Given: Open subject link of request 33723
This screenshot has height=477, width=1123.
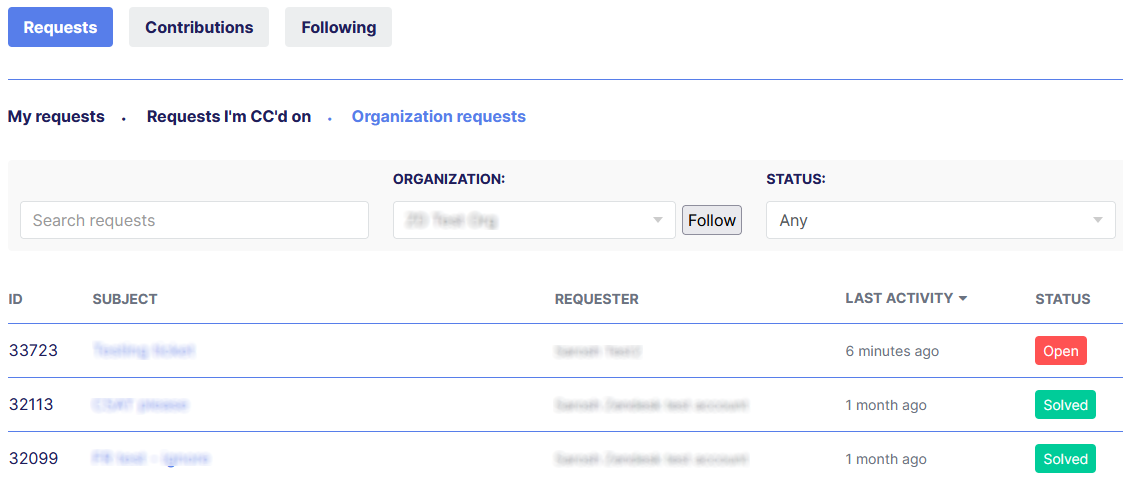Looking at the screenshot, I should click(143, 350).
